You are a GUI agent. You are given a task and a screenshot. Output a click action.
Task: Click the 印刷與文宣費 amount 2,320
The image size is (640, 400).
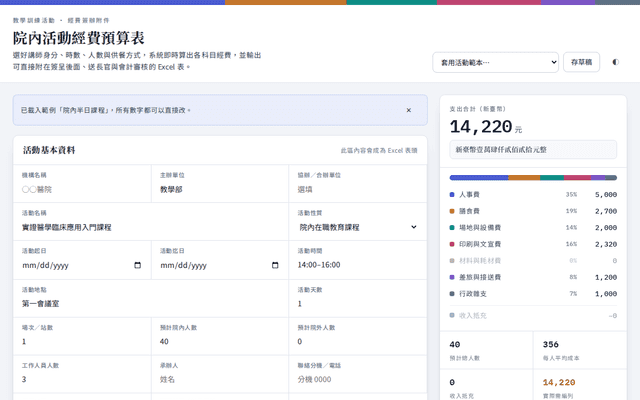point(606,244)
